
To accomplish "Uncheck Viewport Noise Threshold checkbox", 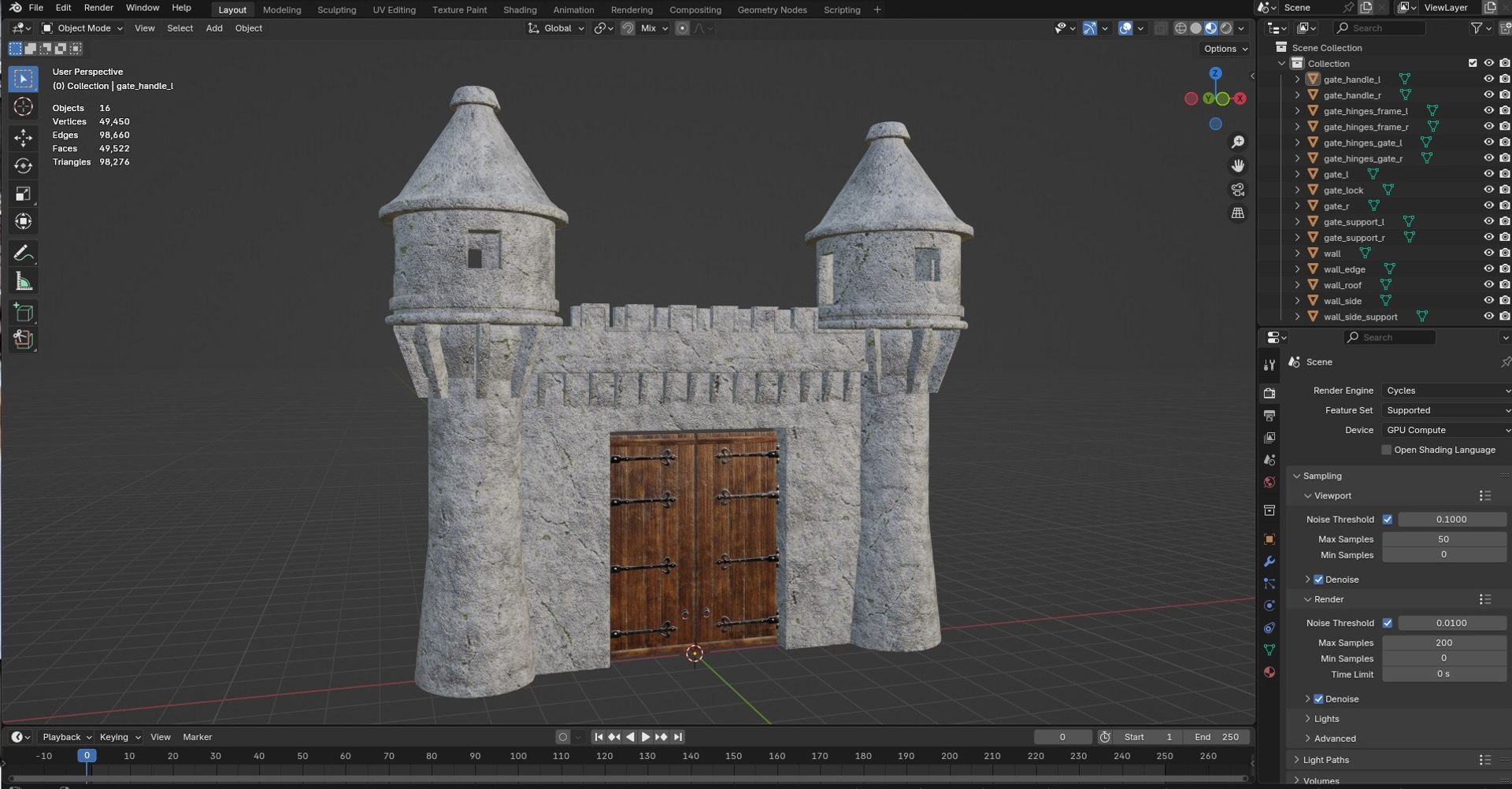I will [x=1388, y=520].
